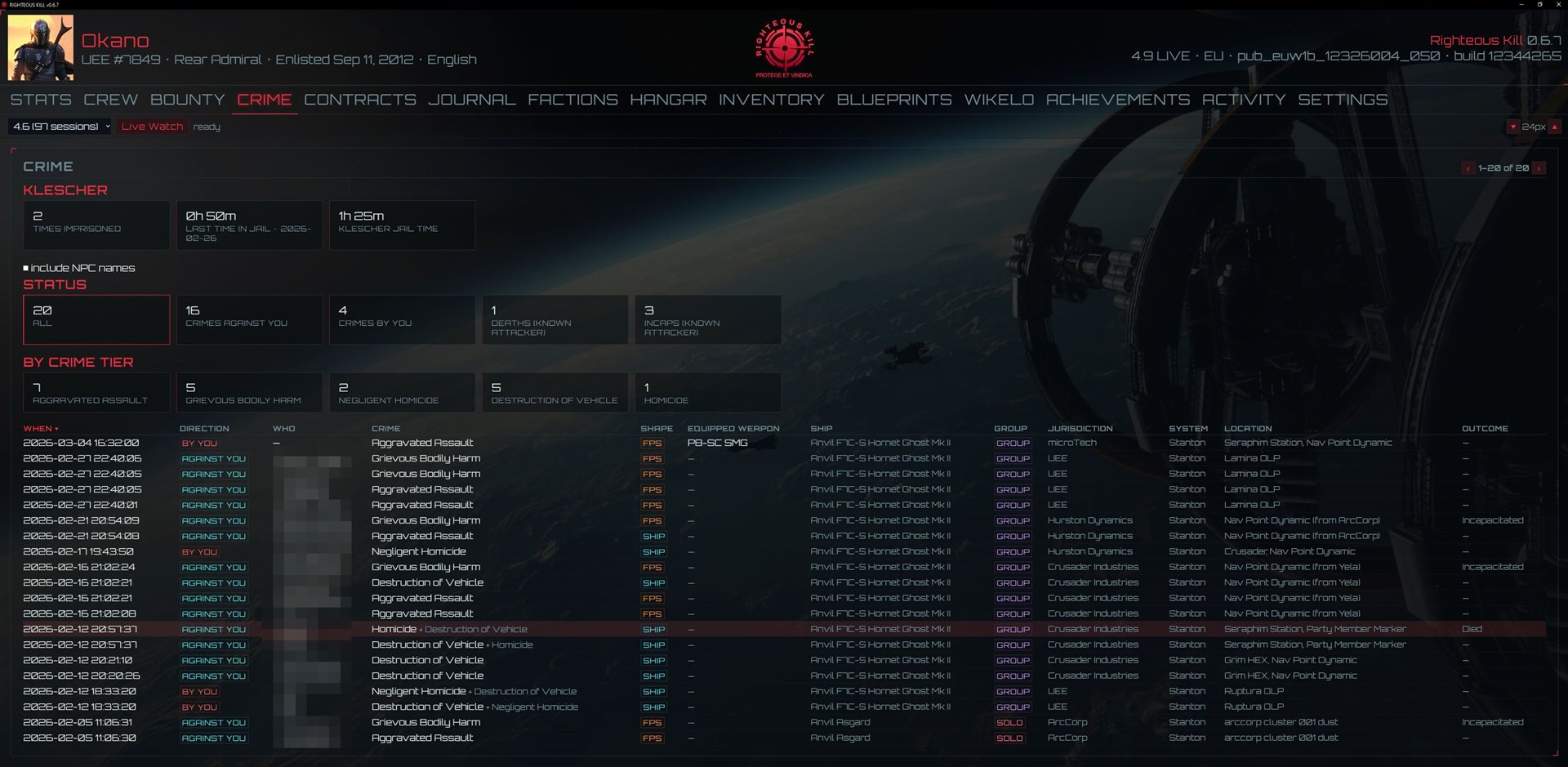Open the CREW tab

click(111, 100)
